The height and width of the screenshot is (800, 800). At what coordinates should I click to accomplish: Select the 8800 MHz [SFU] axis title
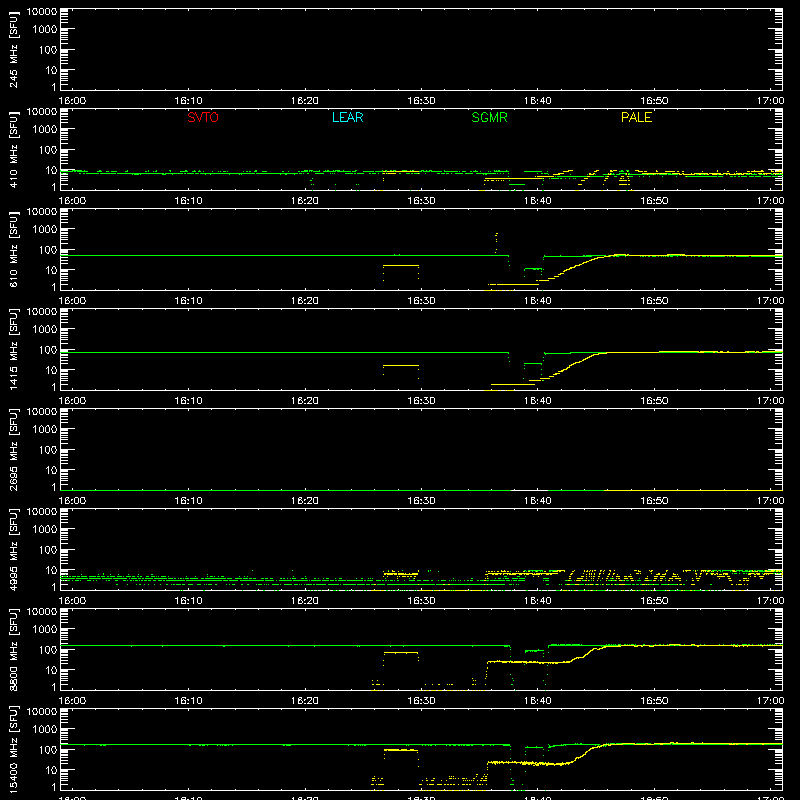click(x=13, y=649)
